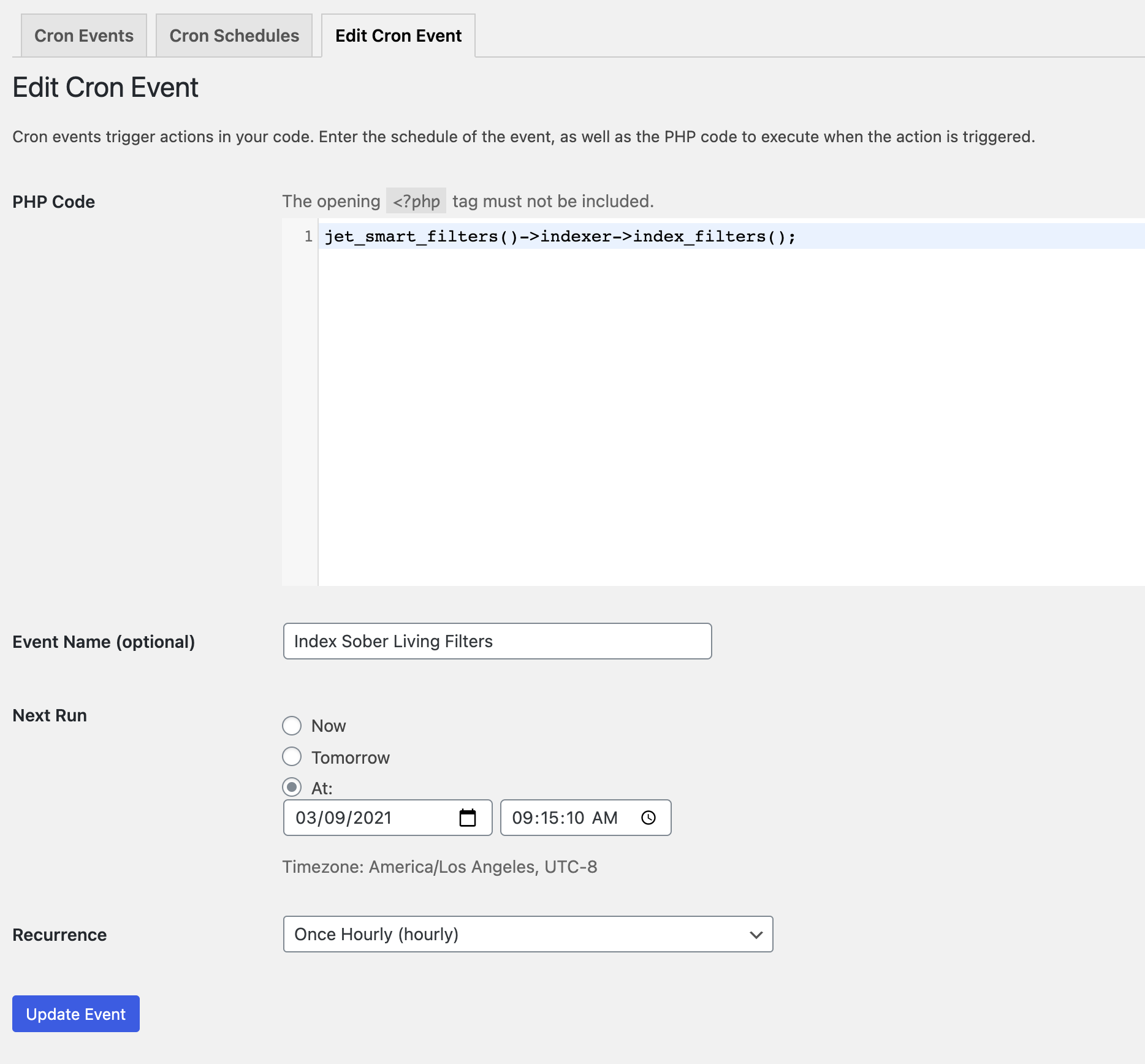Click the Update Event button

tap(75, 1013)
